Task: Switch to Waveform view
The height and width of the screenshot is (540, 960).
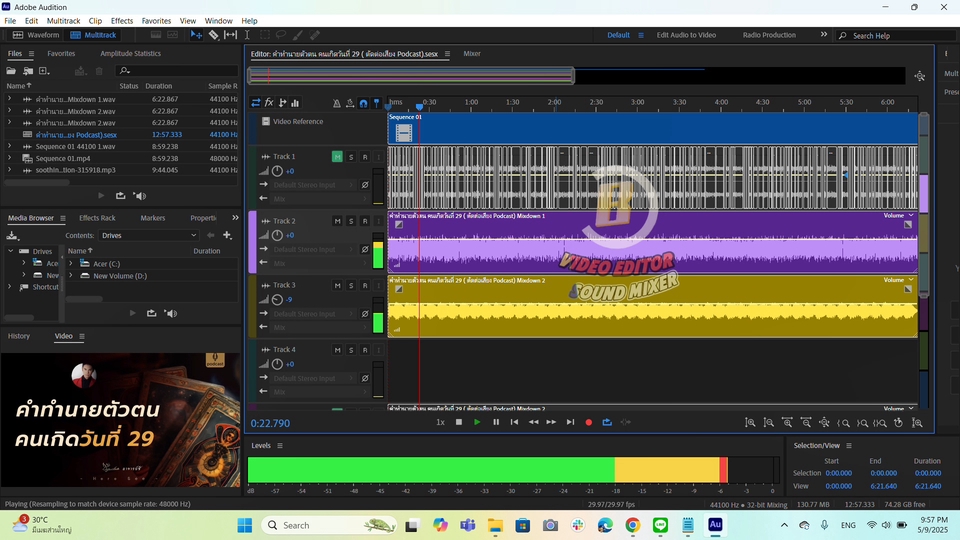Action: pos(37,35)
